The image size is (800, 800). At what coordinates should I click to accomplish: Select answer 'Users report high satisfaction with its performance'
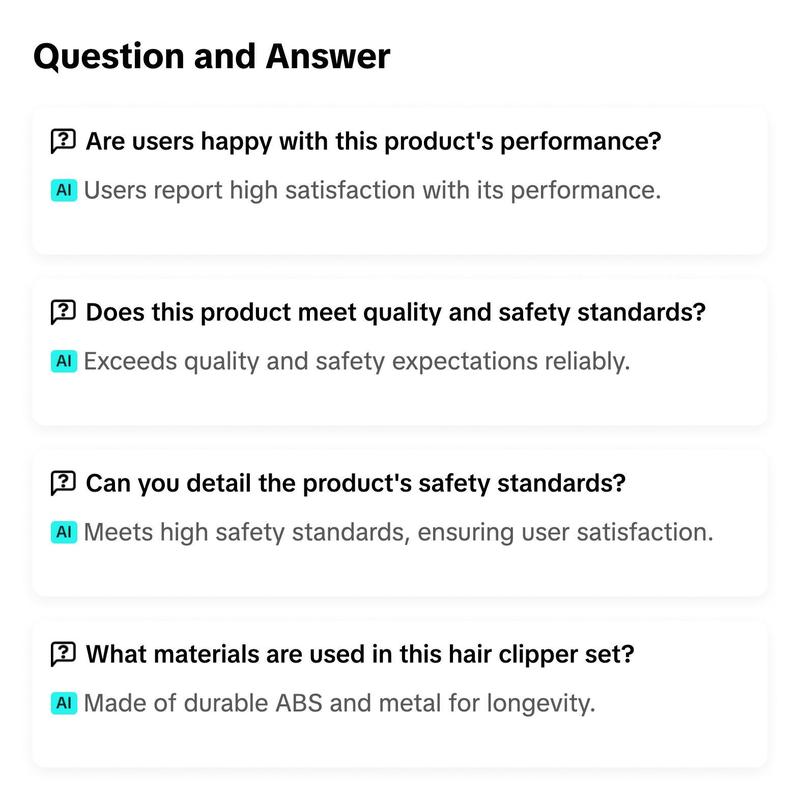pyautogui.click(x=372, y=190)
